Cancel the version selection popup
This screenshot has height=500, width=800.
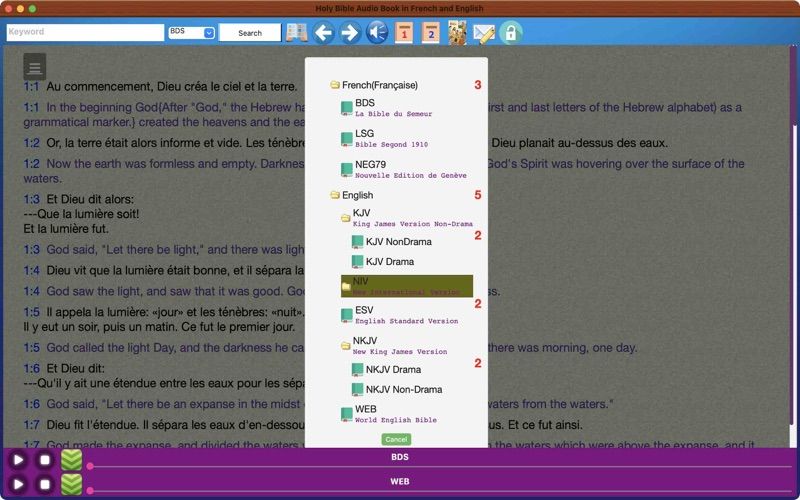396,439
